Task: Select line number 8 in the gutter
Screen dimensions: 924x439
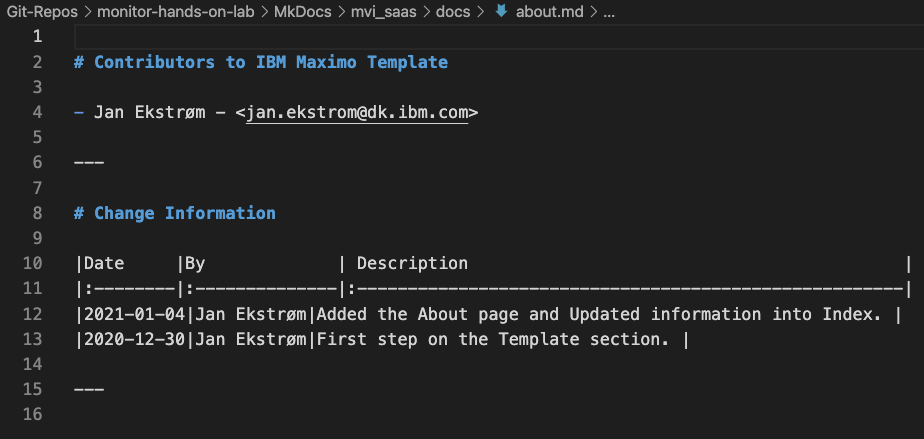Action: point(37,213)
